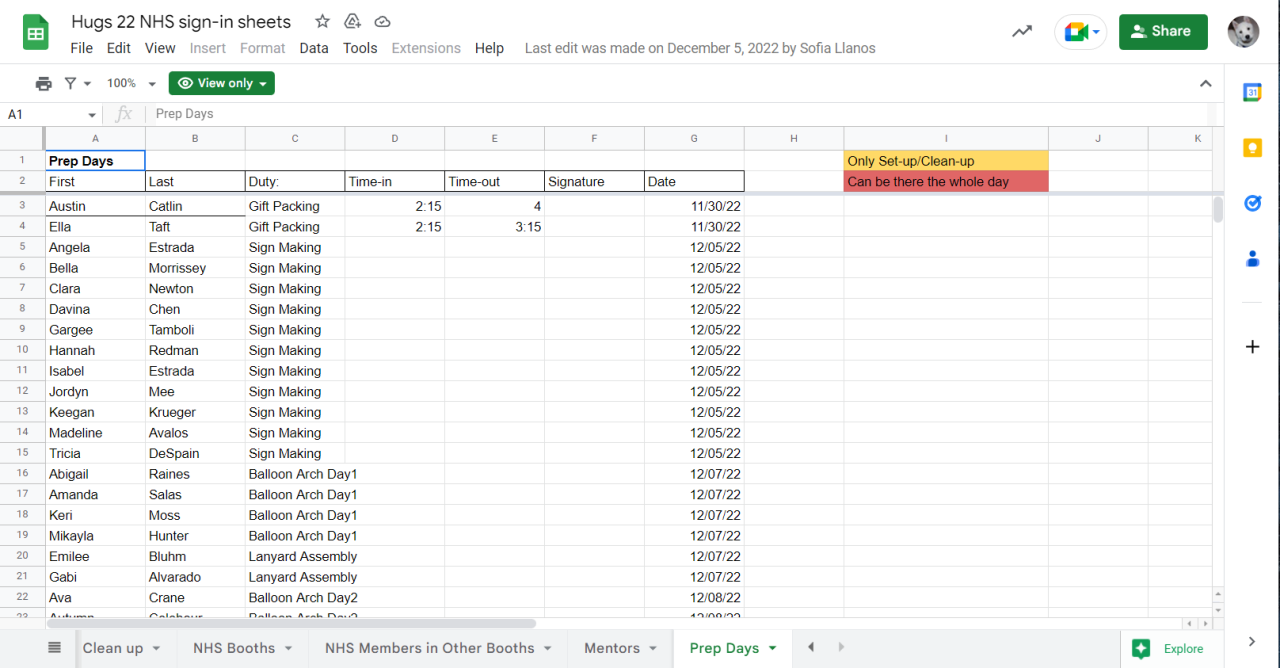This screenshot has height=668, width=1280.
Task: Select the red 'Can be there the whole day' cell
Action: click(945, 182)
